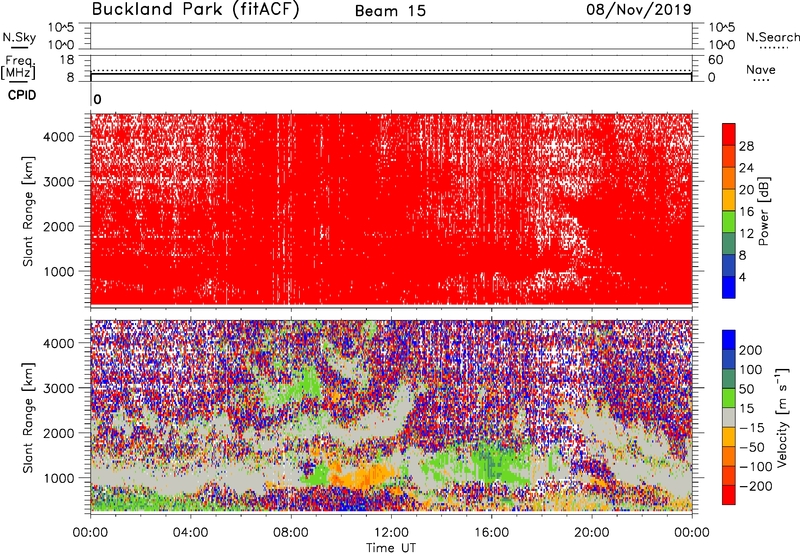Click the white gap in power plot near 19:00
The width and height of the screenshot is (800, 554).
click(570, 235)
